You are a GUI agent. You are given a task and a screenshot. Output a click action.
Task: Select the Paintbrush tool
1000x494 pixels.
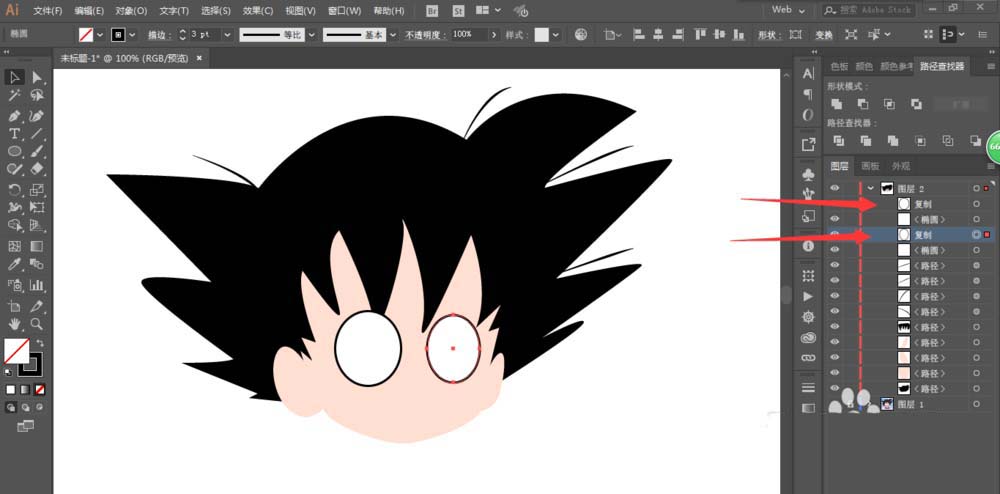click(37, 152)
